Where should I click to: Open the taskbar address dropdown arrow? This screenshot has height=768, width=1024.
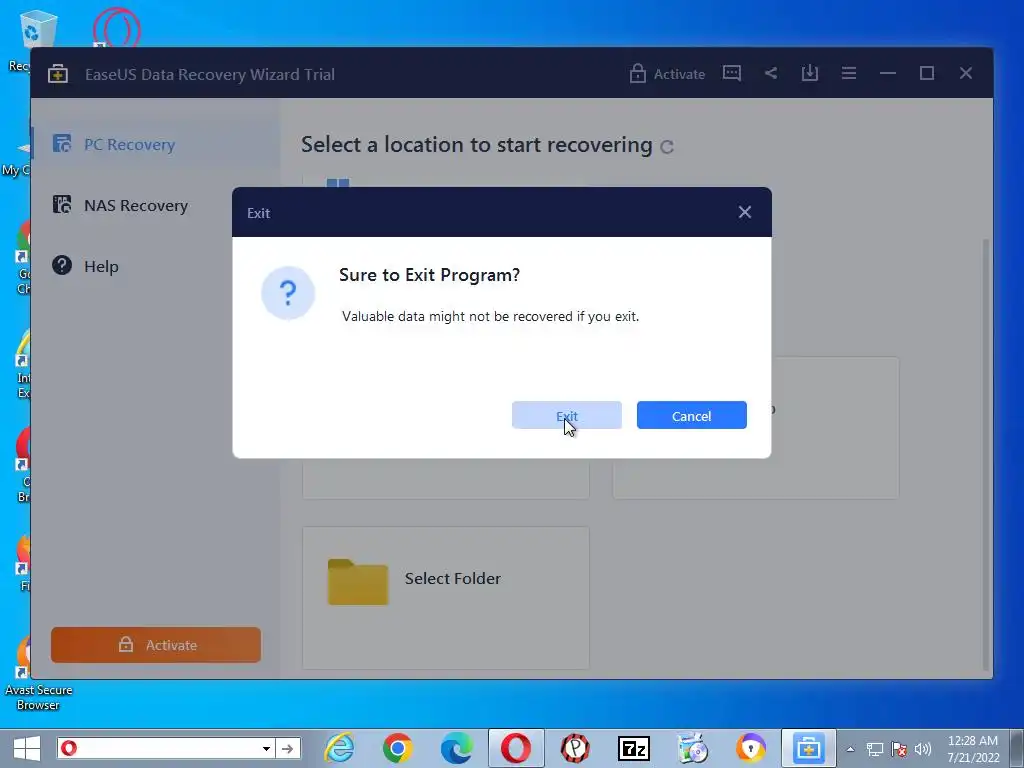266,748
